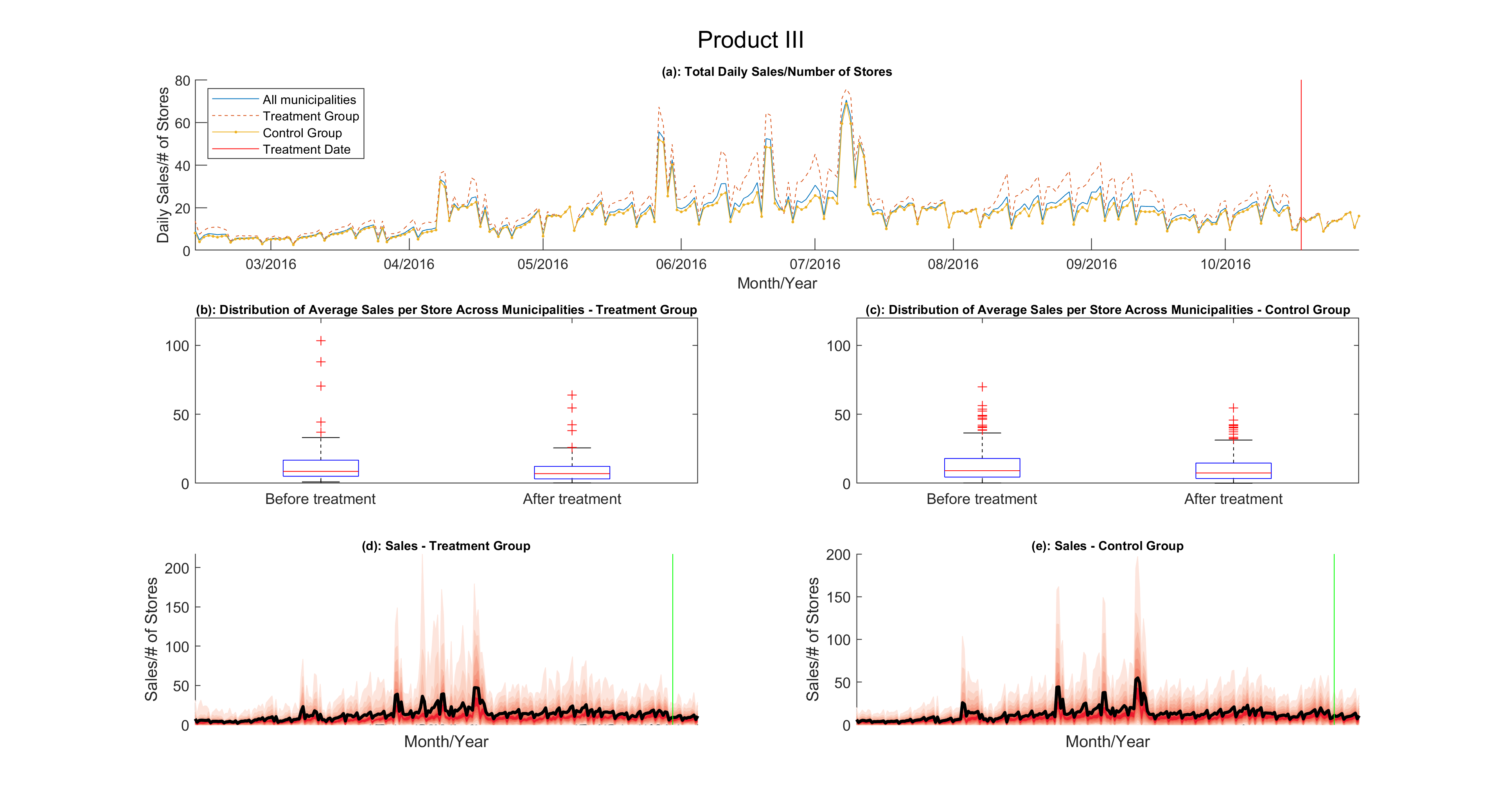Click the '03/2016' x-axis tick label
Screen dimensions: 1502x812
point(271,264)
